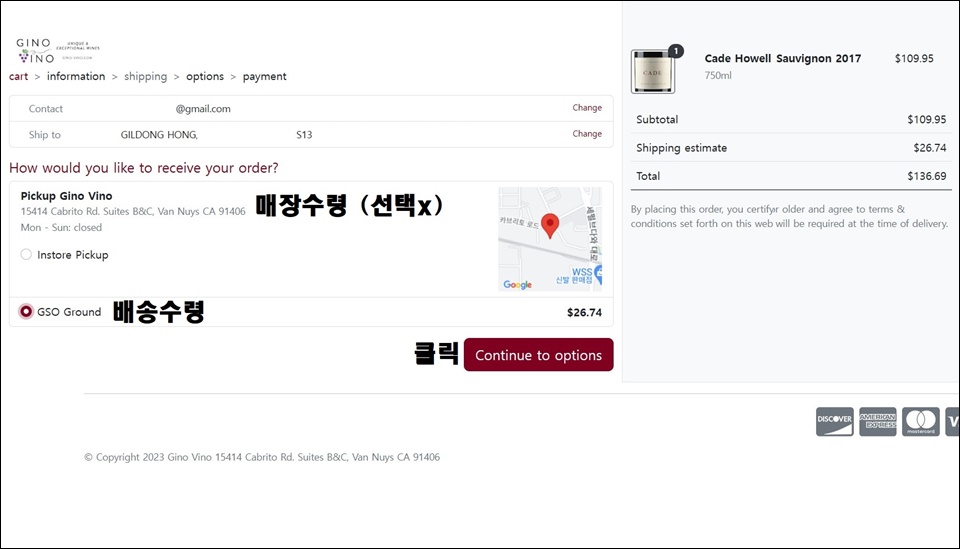Click Change next to Contact email
The width and height of the screenshot is (960, 549).
tap(587, 108)
